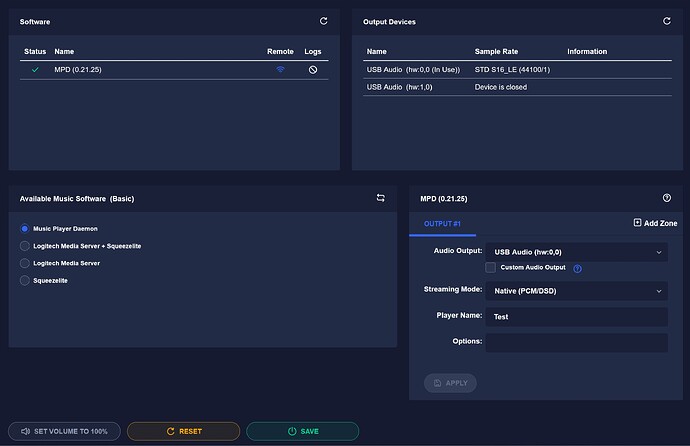Click the MPD green status checkmark
Image resolution: width=690 pixels, height=446 pixels.
(35, 69)
